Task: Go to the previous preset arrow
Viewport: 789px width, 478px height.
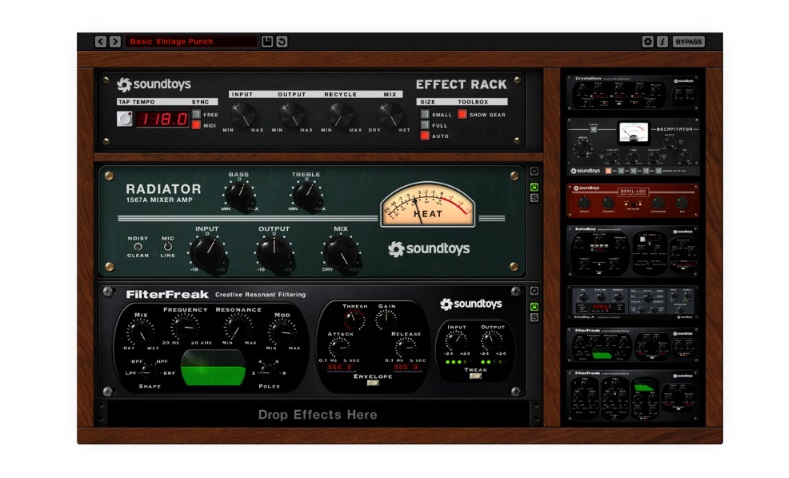Action: 101,41
